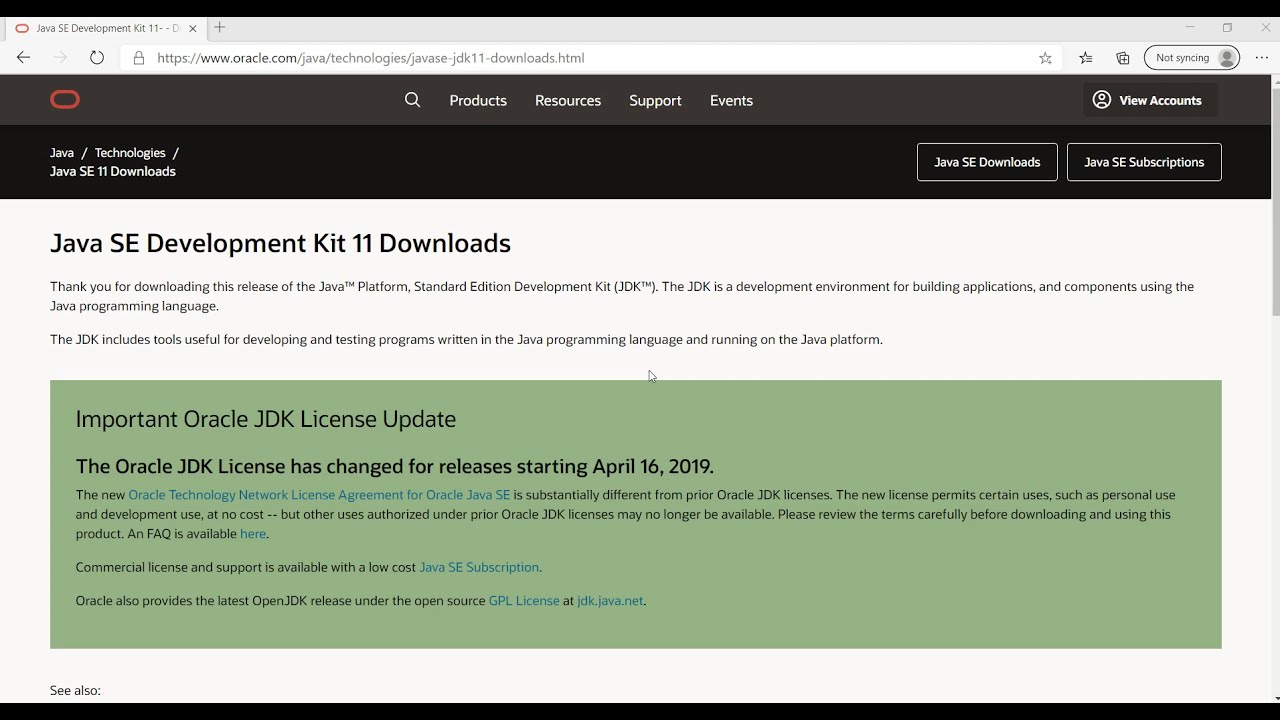1280x720 pixels.
Task: Click the 'See also:' text
Action: (75, 690)
